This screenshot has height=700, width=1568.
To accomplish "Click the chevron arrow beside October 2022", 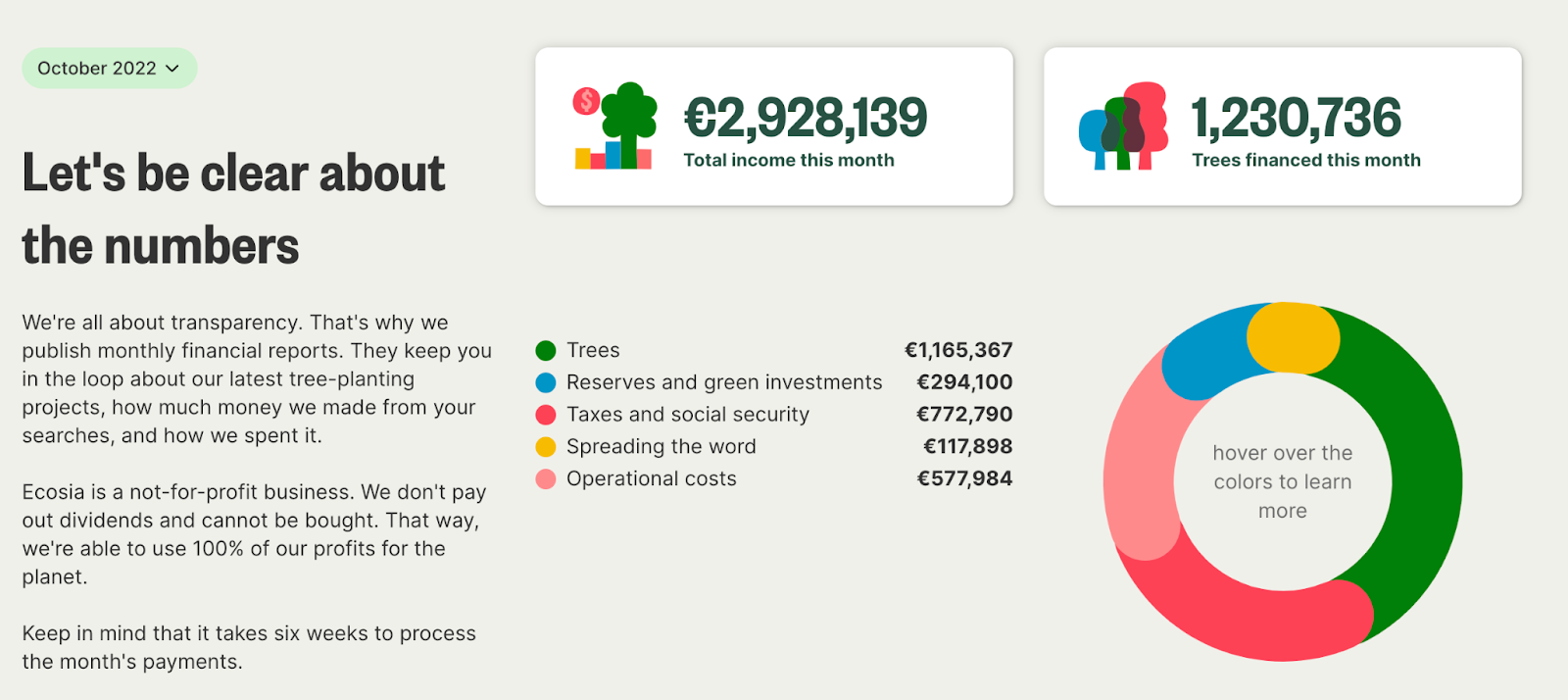I will [x=172, y=69].
